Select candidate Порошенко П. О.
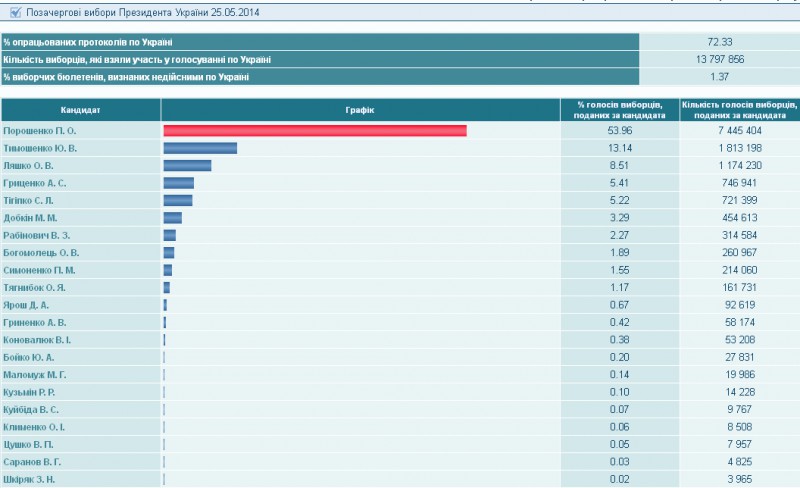800x488 pixels. [x=40, y=131]
